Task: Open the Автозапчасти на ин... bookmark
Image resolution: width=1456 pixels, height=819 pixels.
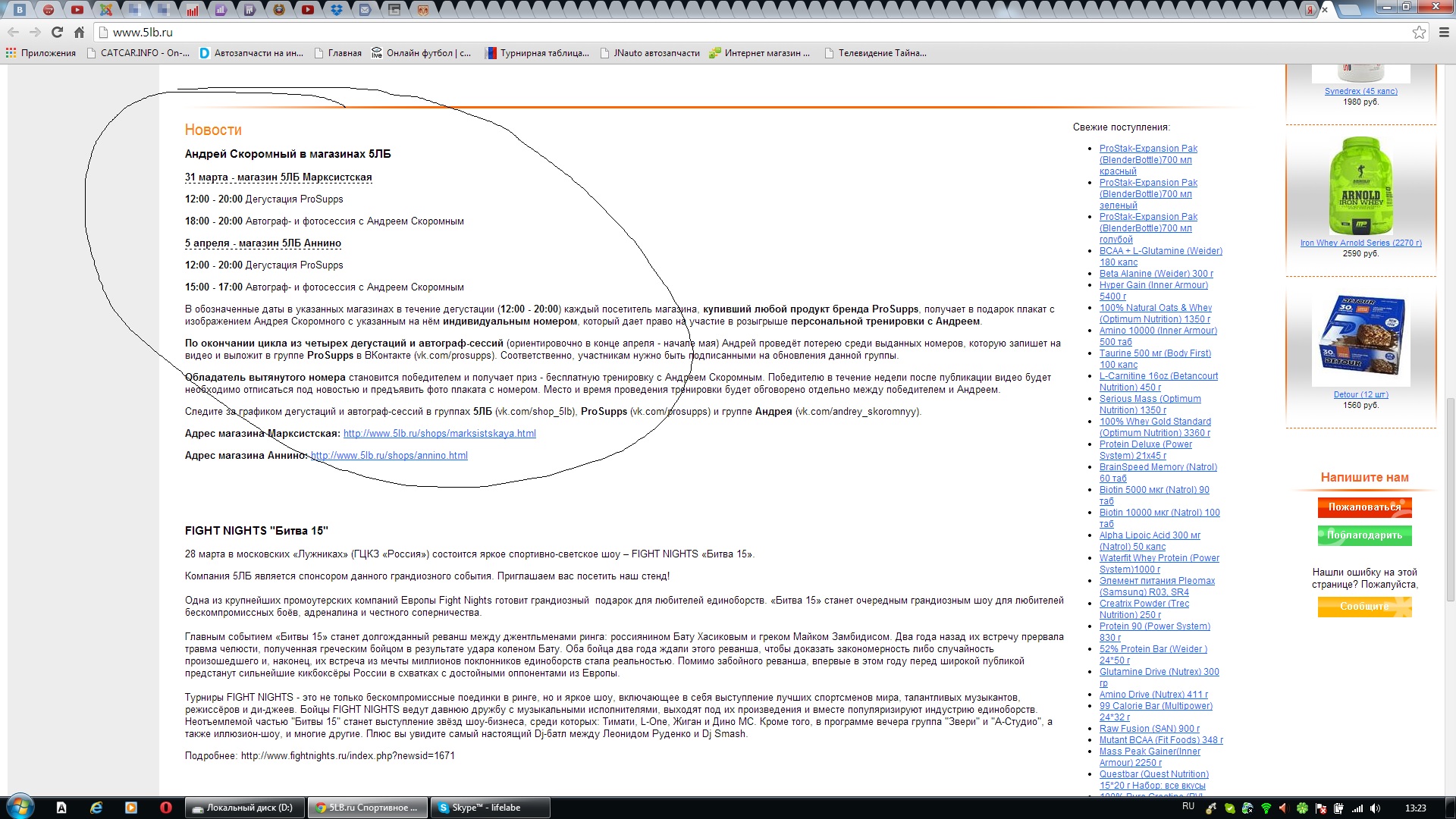Action: pyautogui.click(x=251, y=53)
